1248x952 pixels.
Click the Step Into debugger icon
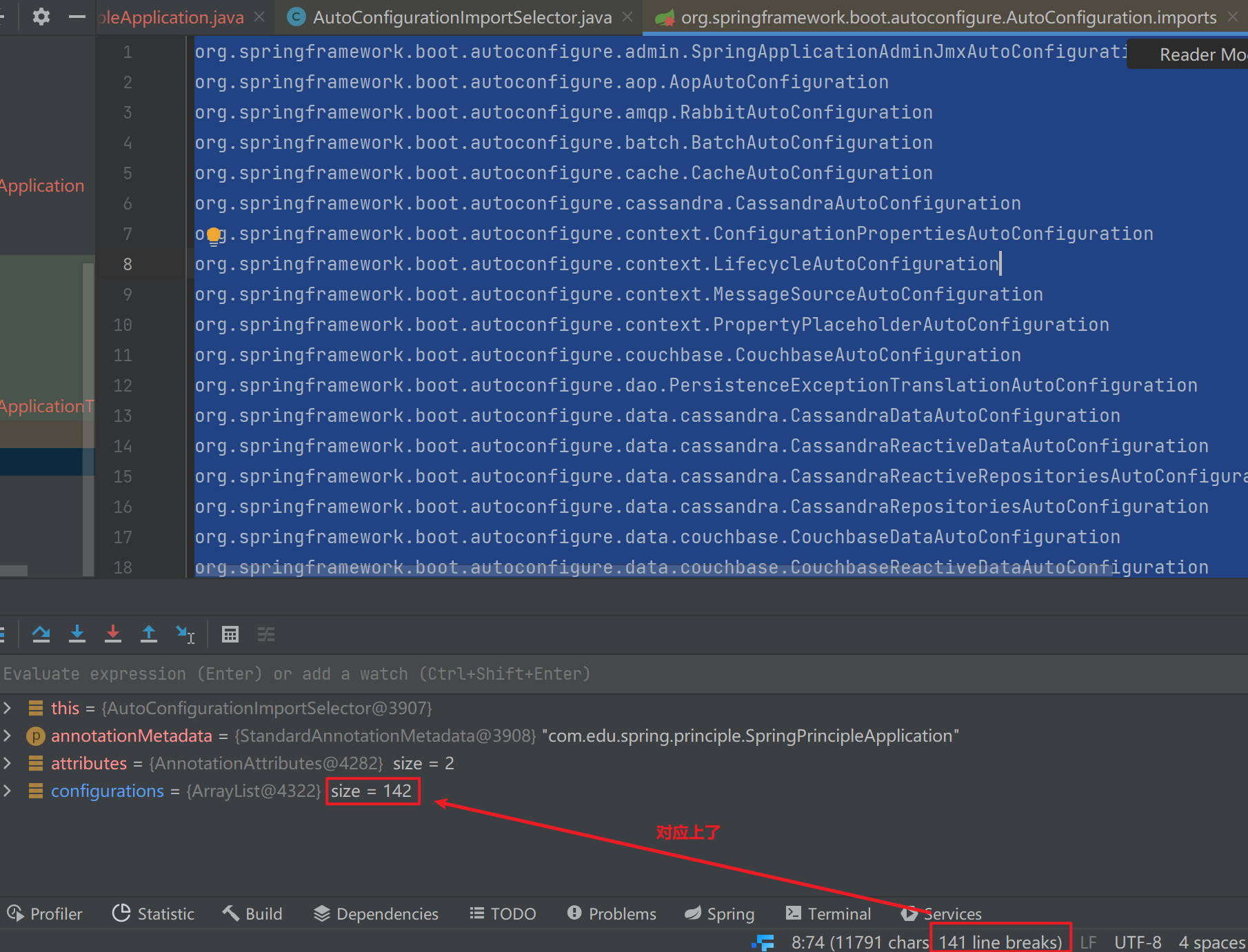(77, 634)
